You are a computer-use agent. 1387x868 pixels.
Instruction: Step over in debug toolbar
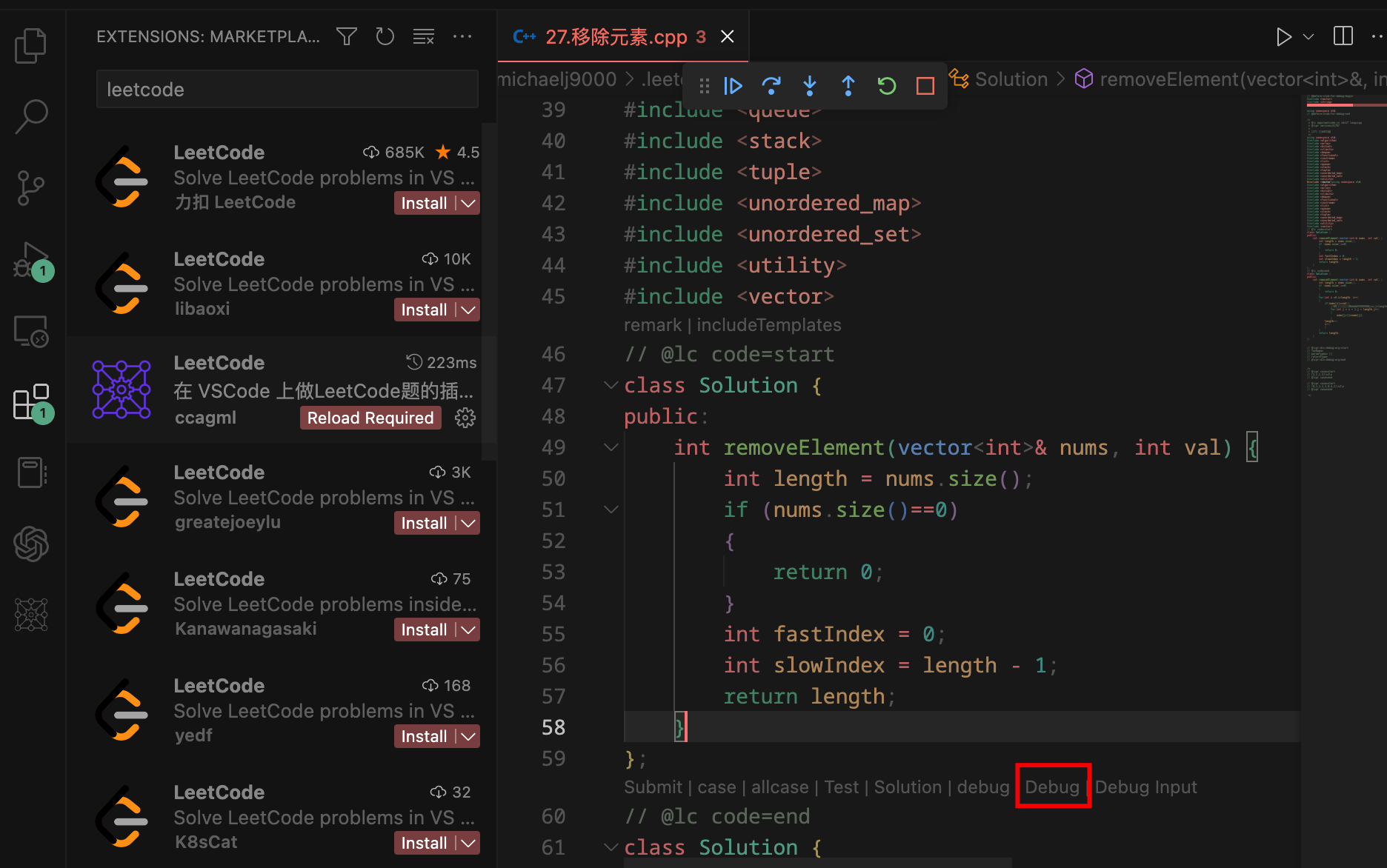(771, 86)
